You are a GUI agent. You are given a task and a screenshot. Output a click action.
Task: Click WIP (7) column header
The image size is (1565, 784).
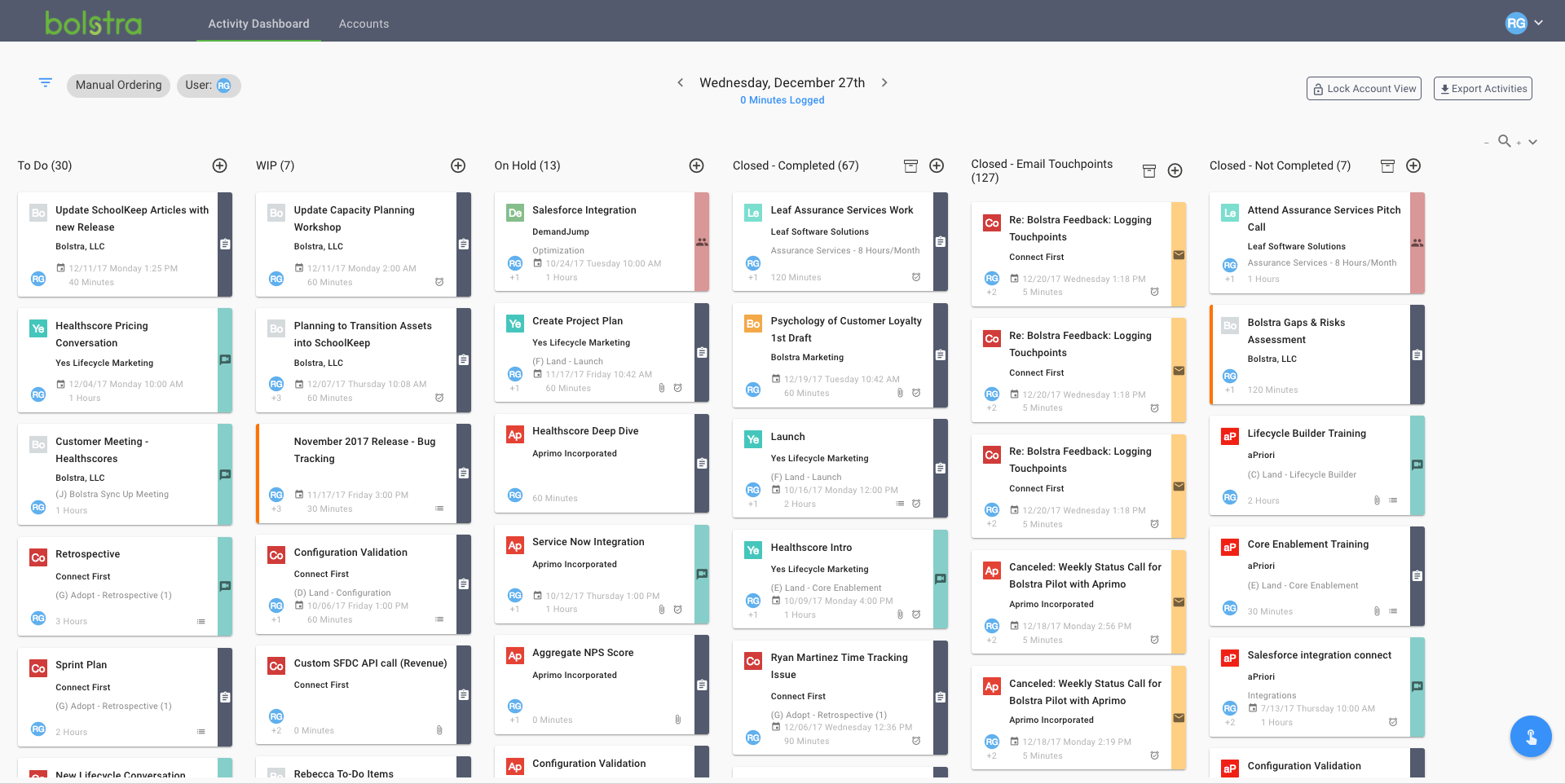pyautogui.click(x=275, y=165)
